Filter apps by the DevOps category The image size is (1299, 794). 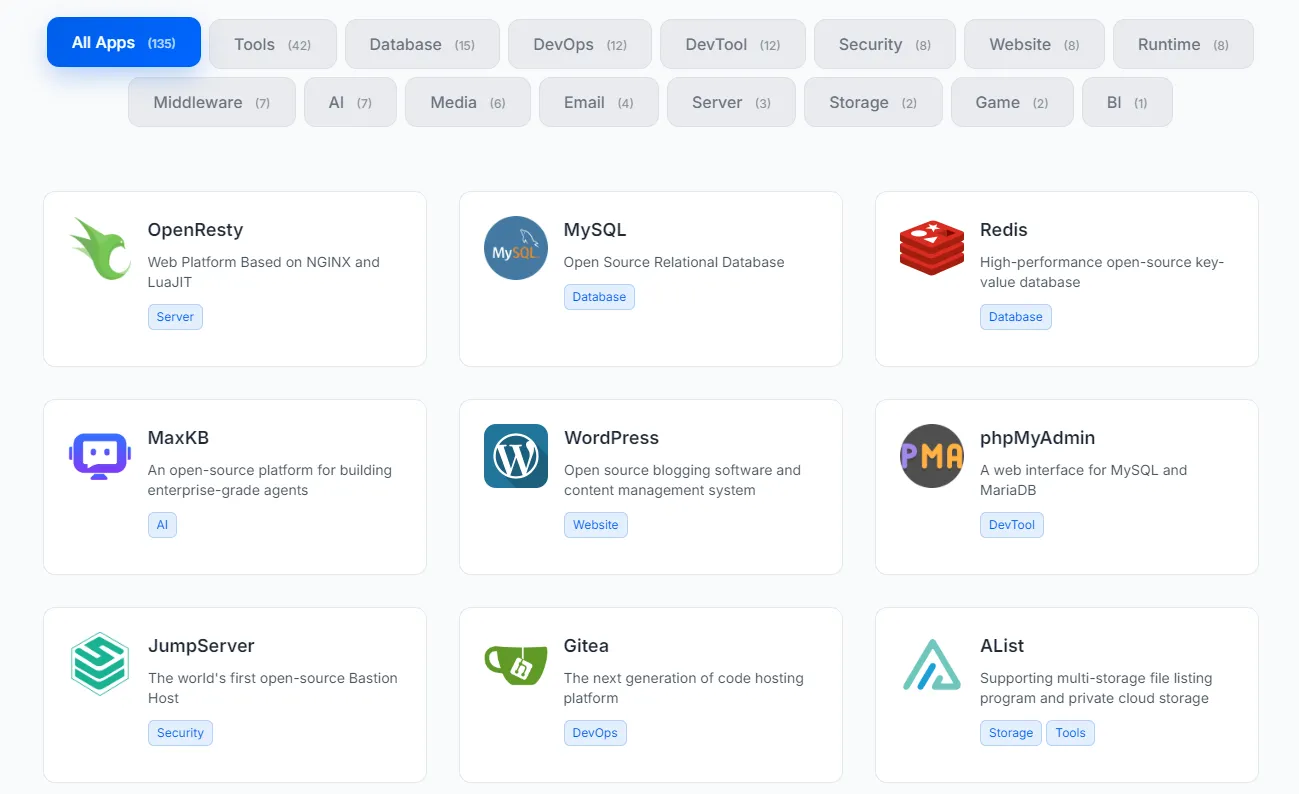(x=580, y=44)
